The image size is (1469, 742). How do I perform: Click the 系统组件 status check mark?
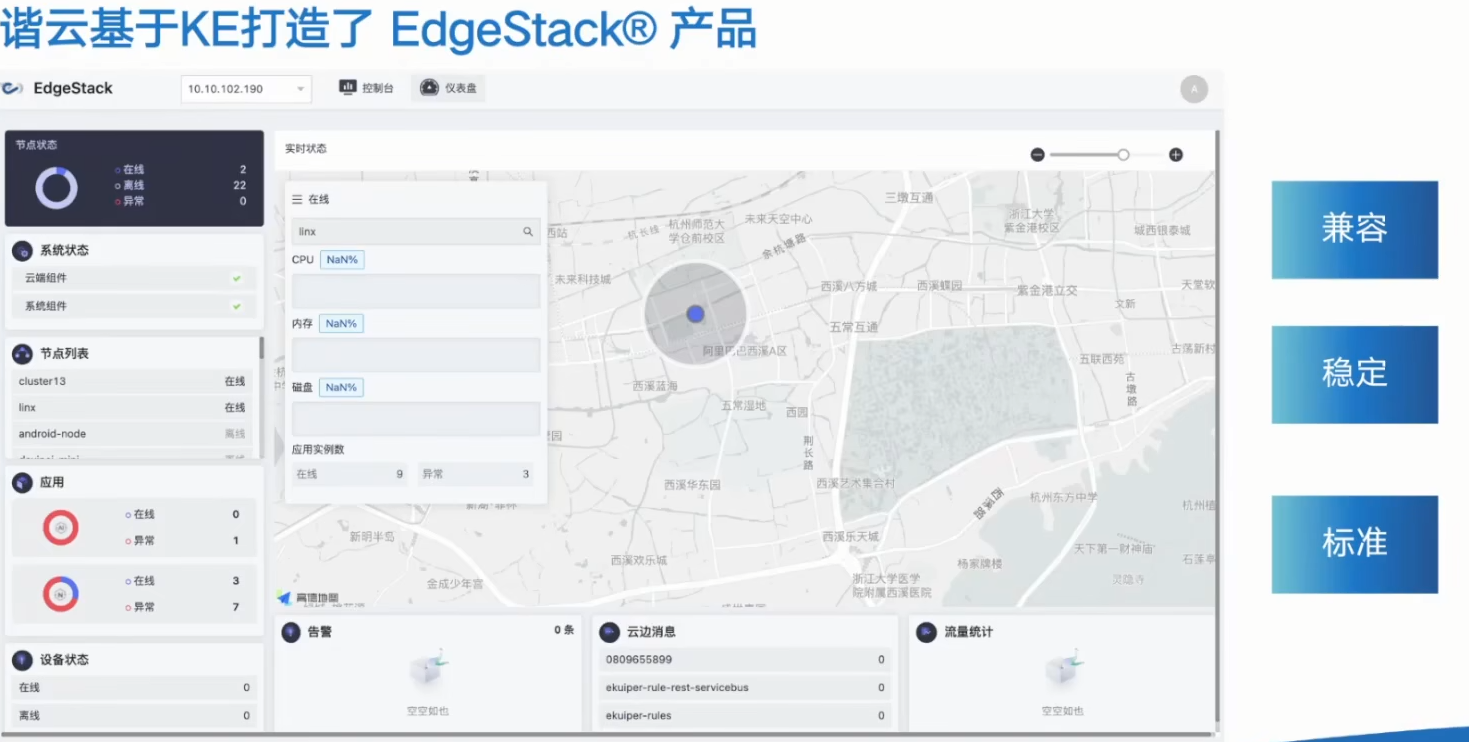tap(237, 306)
